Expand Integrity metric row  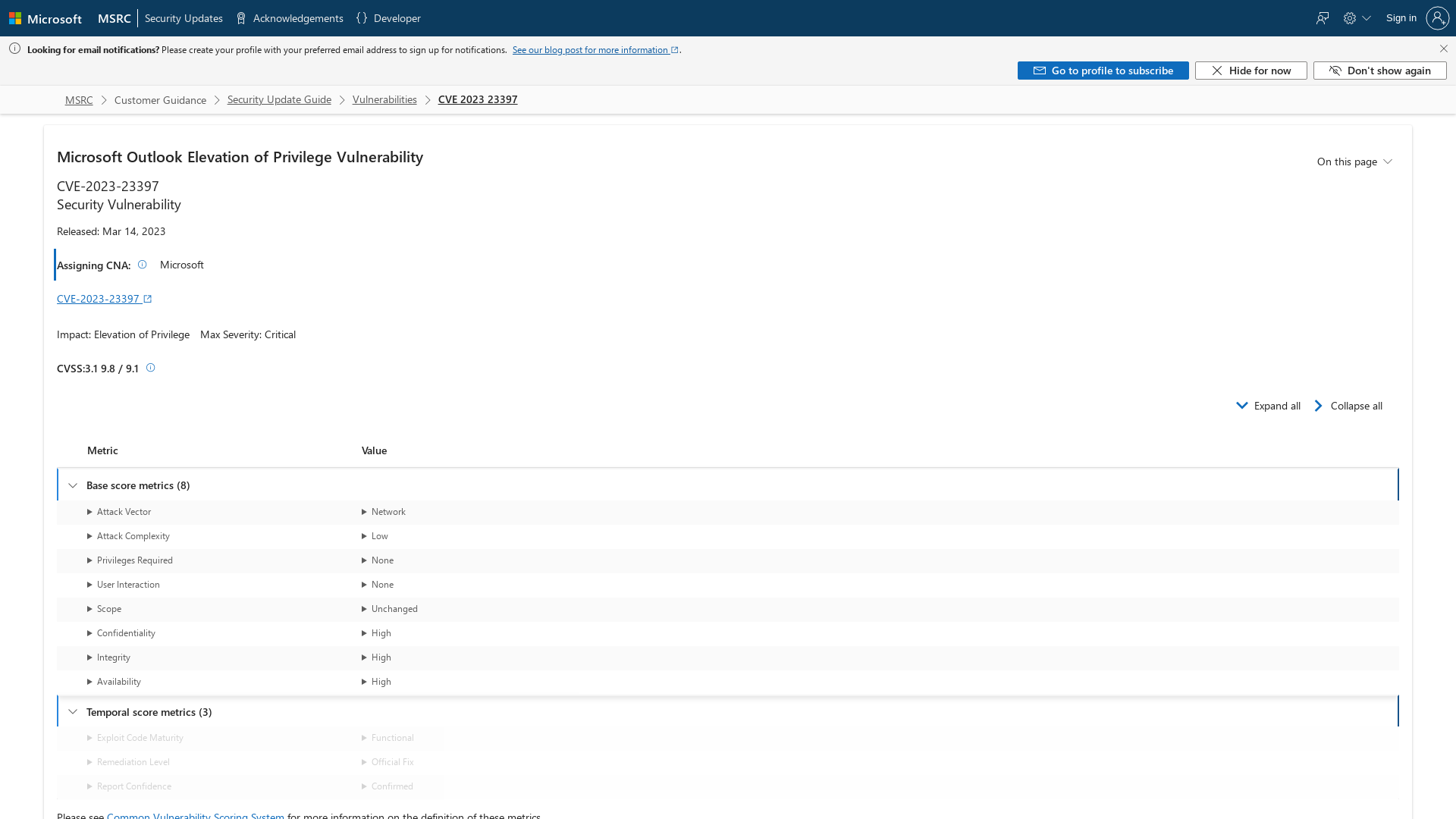[108, 657]
